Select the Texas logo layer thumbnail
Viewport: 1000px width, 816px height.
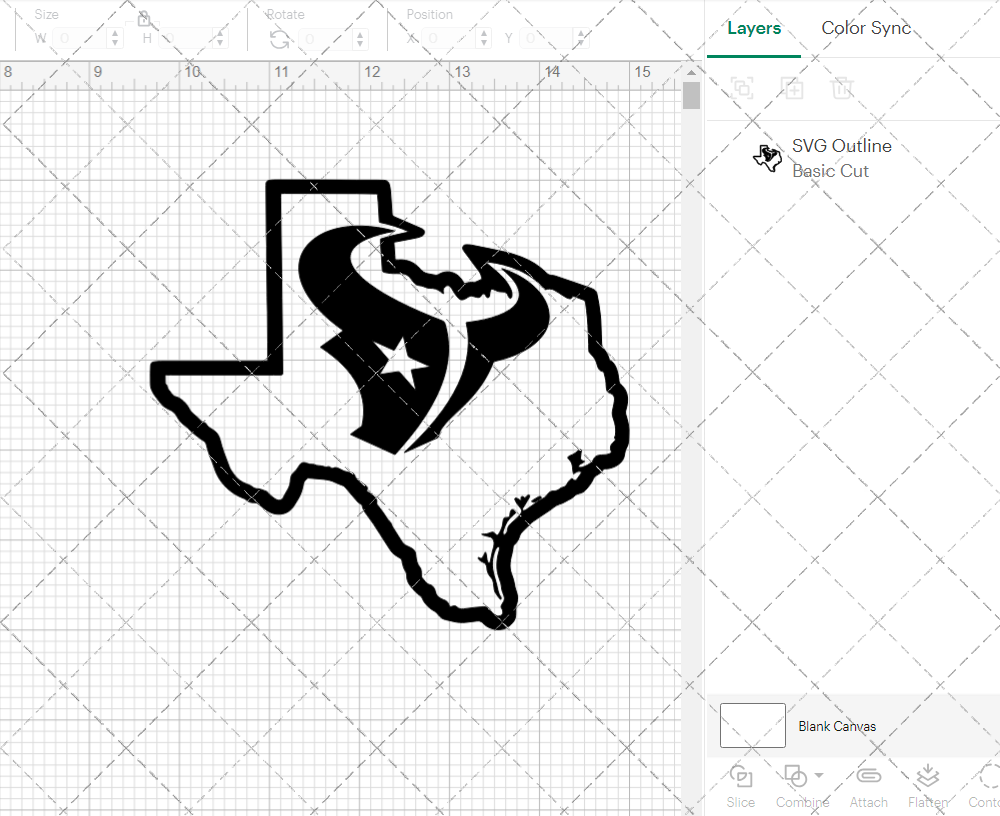(x=767, y=158)
